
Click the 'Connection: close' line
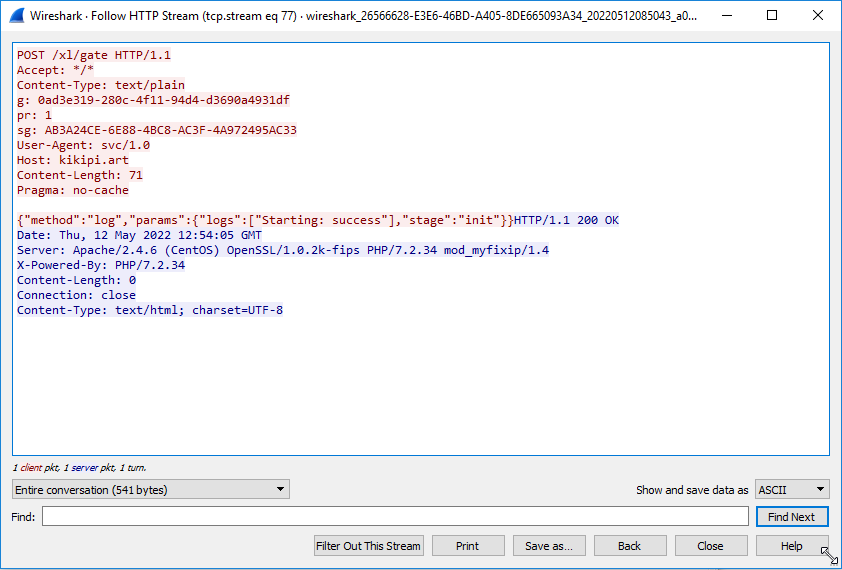coord(76,295)
